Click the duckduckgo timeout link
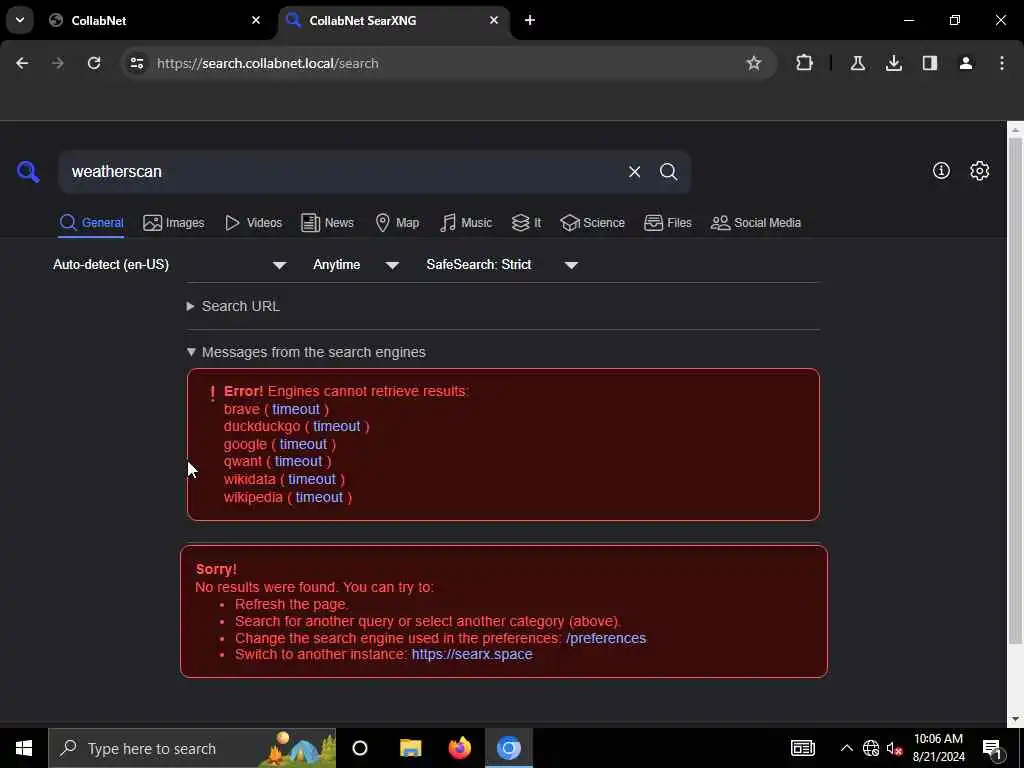Screen dimensions: 1024x768 (x=336, y=426)
